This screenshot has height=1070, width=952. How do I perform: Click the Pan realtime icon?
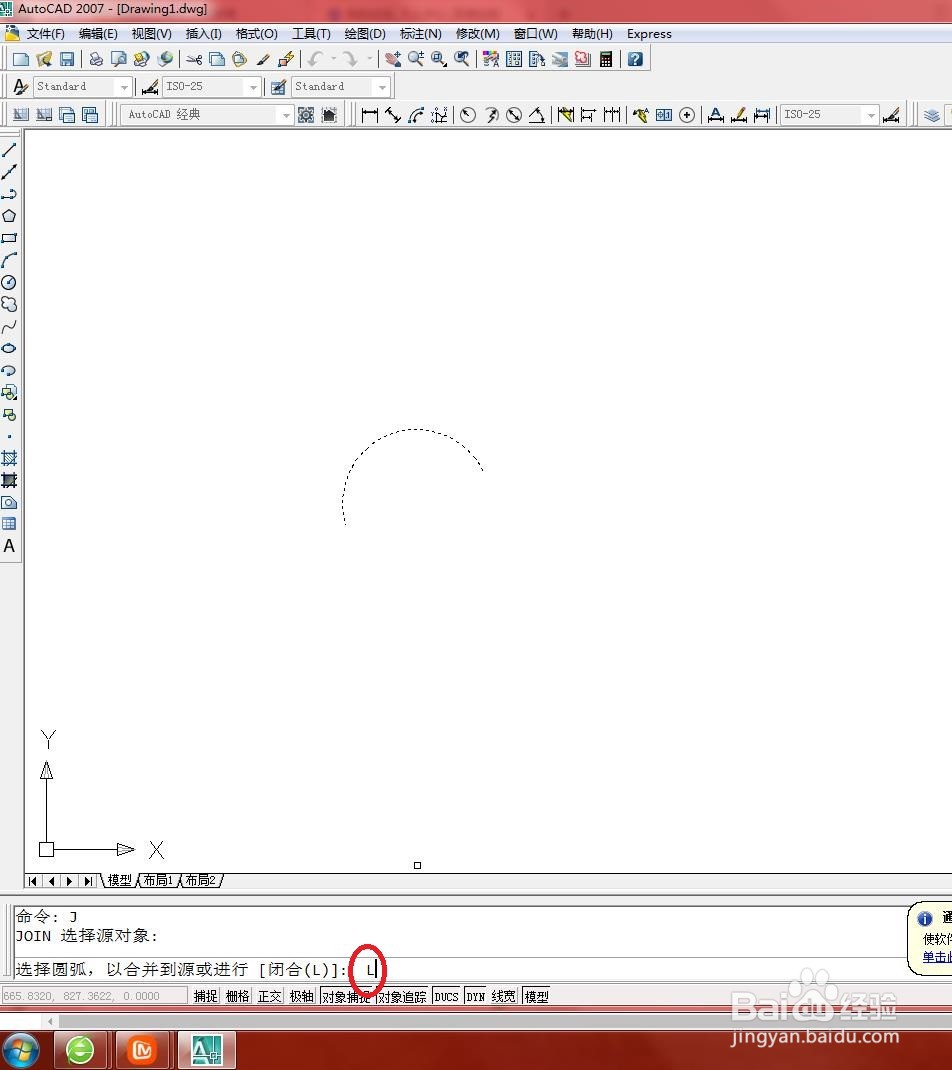(392, 59)
